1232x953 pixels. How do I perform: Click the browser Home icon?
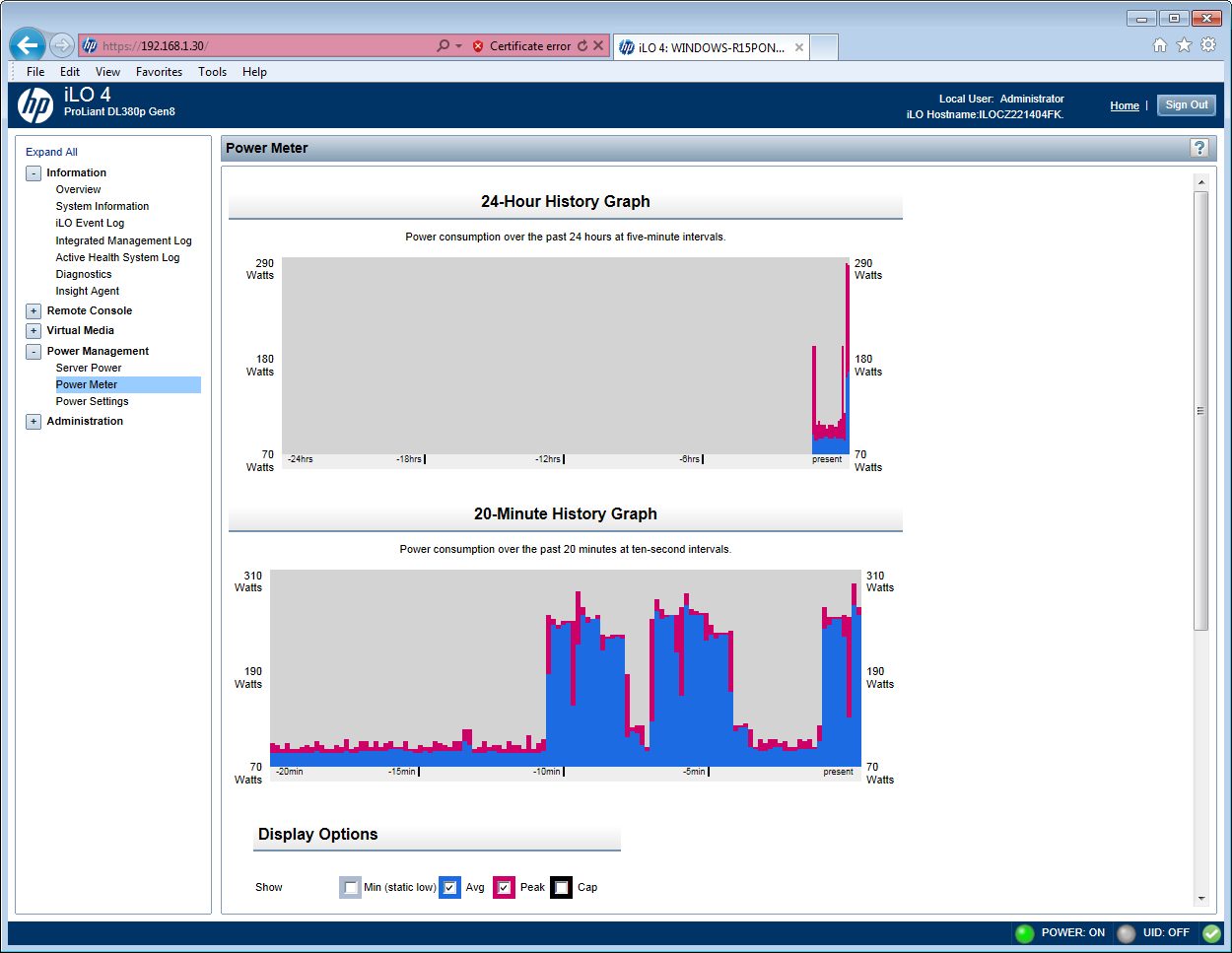click(1160, 45)
